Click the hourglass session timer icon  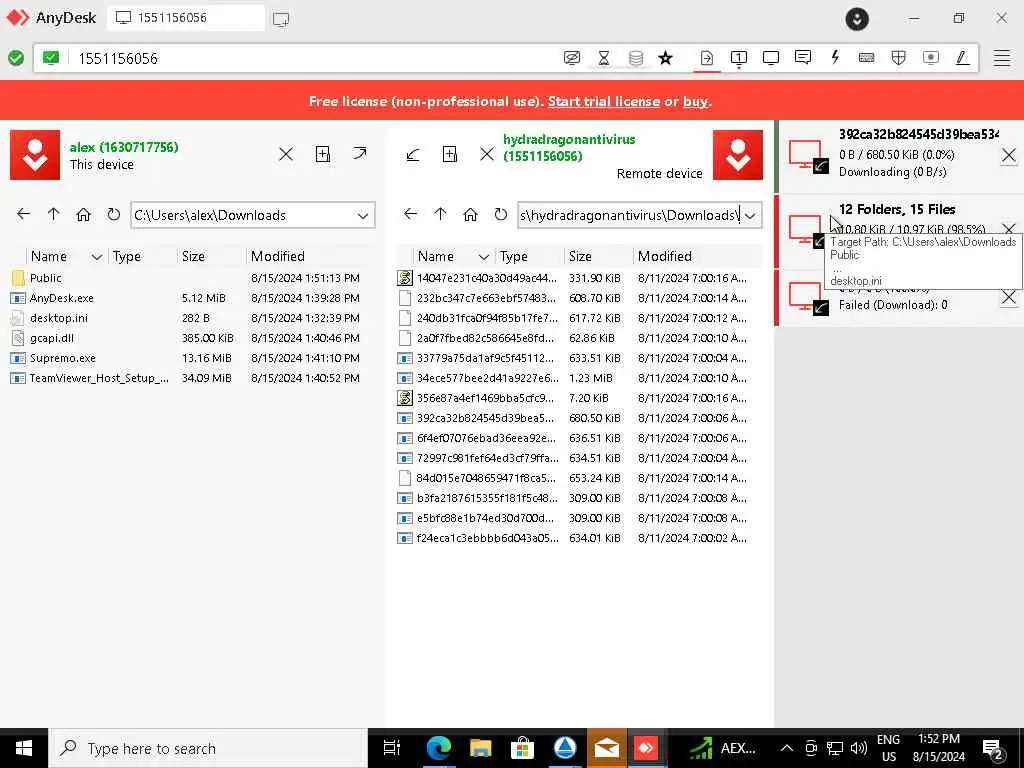click(604, 58)
